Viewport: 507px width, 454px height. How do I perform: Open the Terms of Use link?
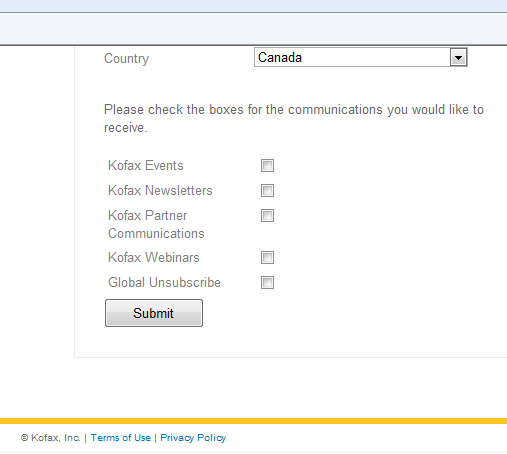[x=121, y=438]
